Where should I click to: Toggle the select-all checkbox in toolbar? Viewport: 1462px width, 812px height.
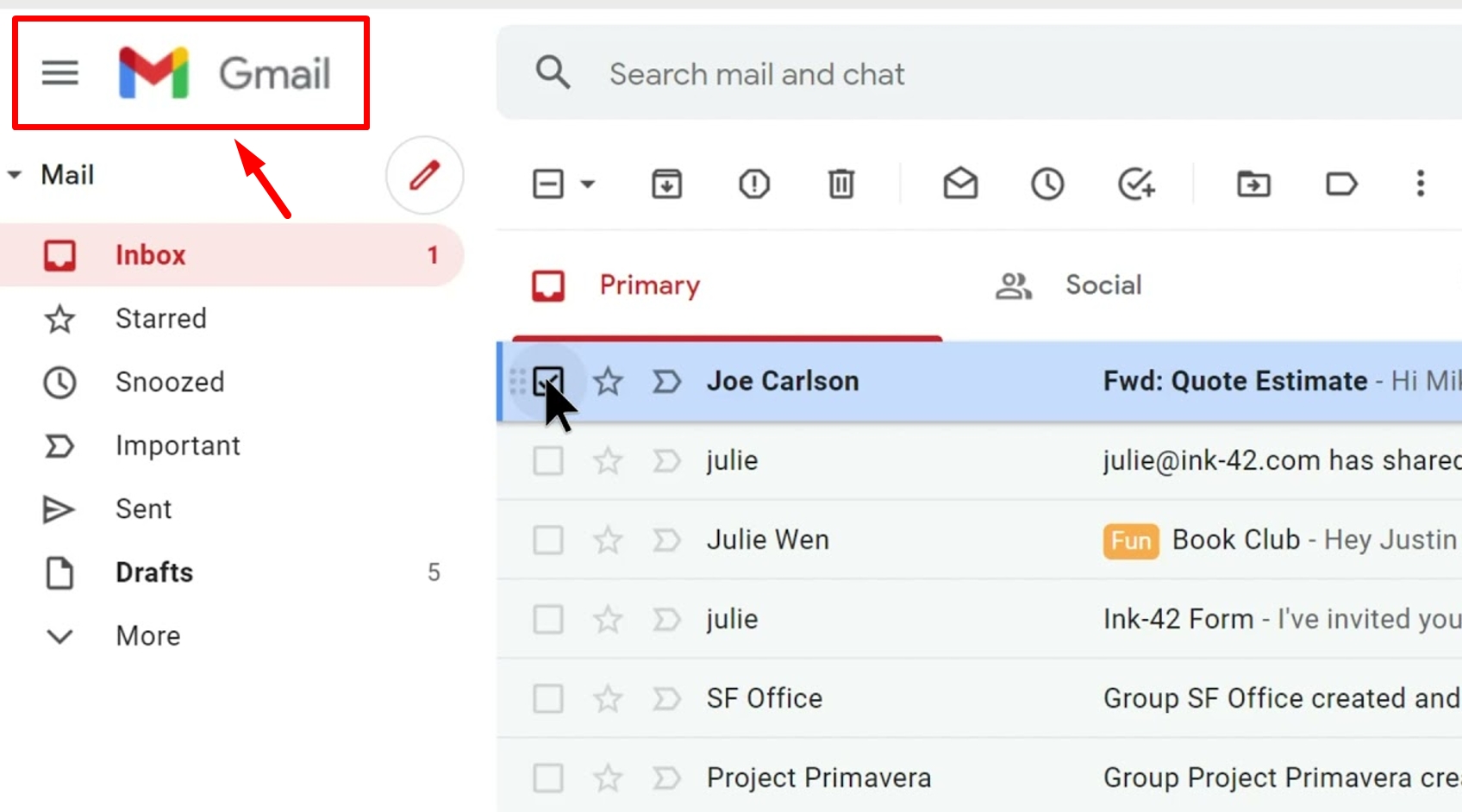click(x=548, y=184)
